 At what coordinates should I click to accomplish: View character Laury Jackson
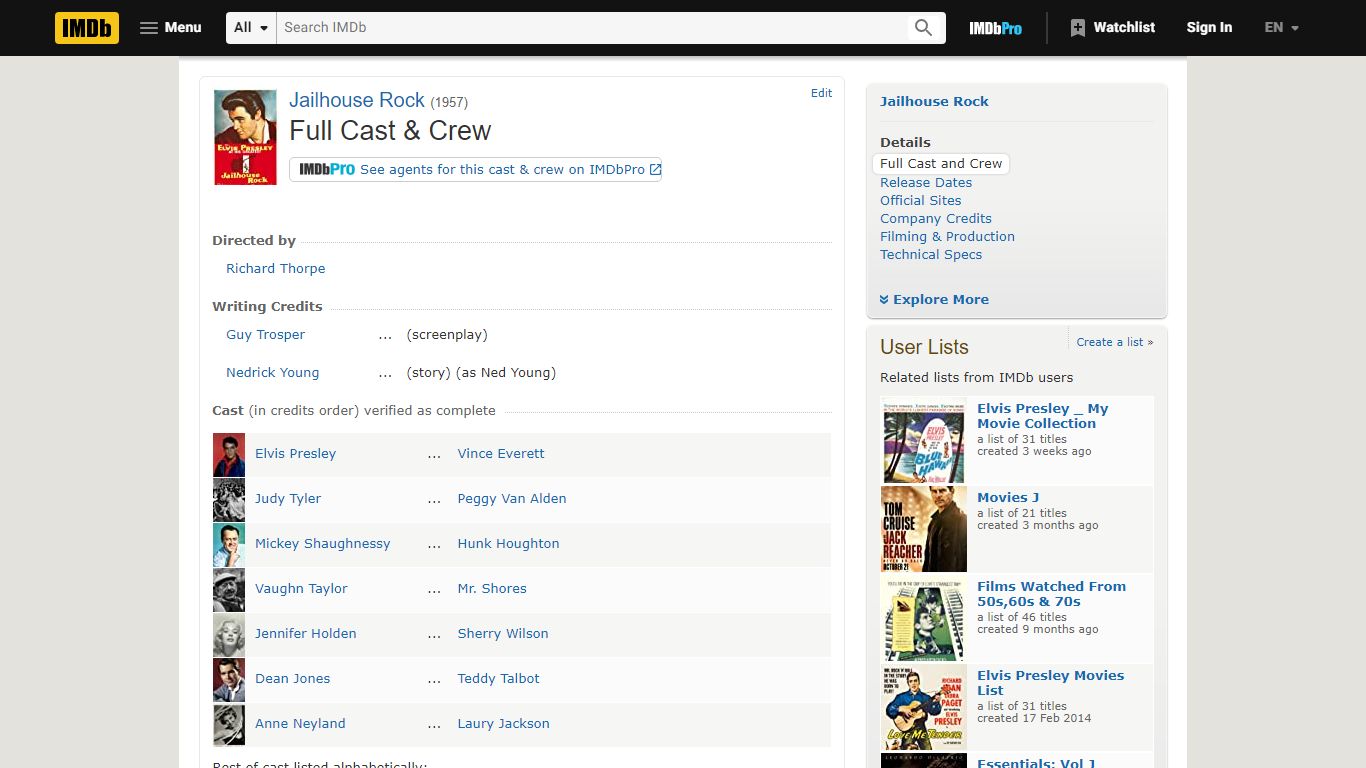pos(503,724)
